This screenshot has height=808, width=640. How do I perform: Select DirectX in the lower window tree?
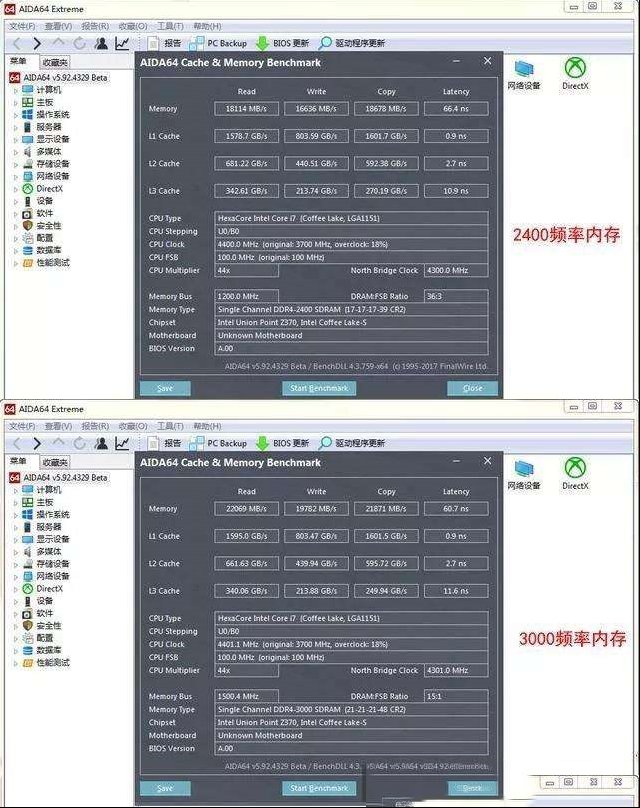point(43,588)
